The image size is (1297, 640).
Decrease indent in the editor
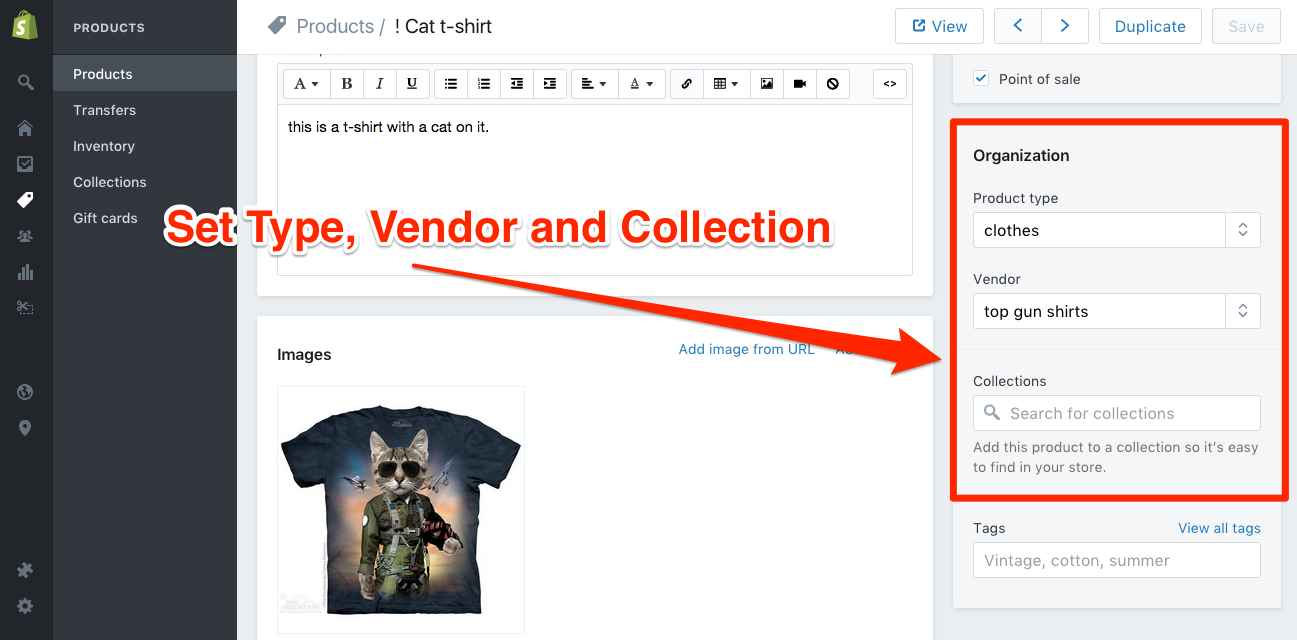[517, 84]
